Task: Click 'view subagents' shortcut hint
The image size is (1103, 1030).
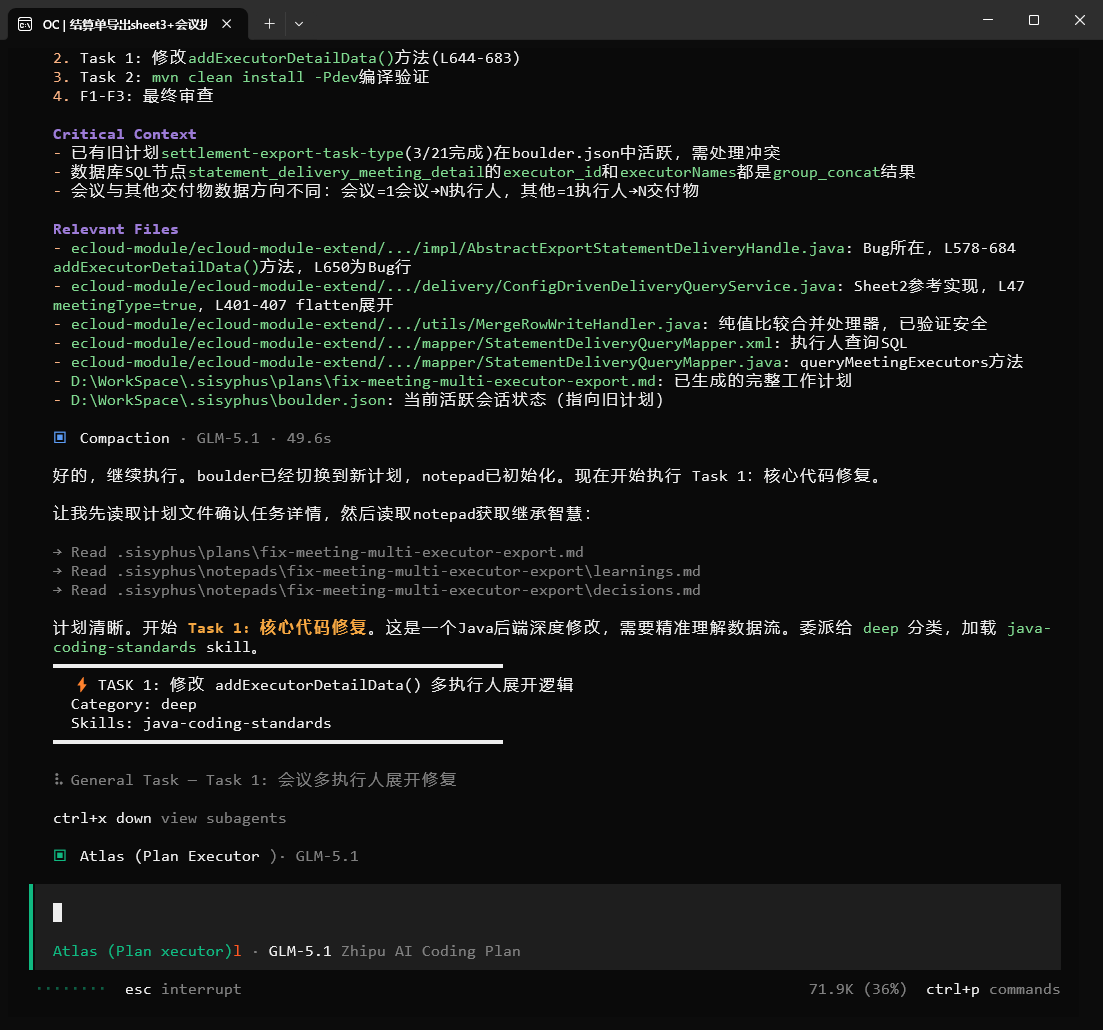Action: click(223, 818)
